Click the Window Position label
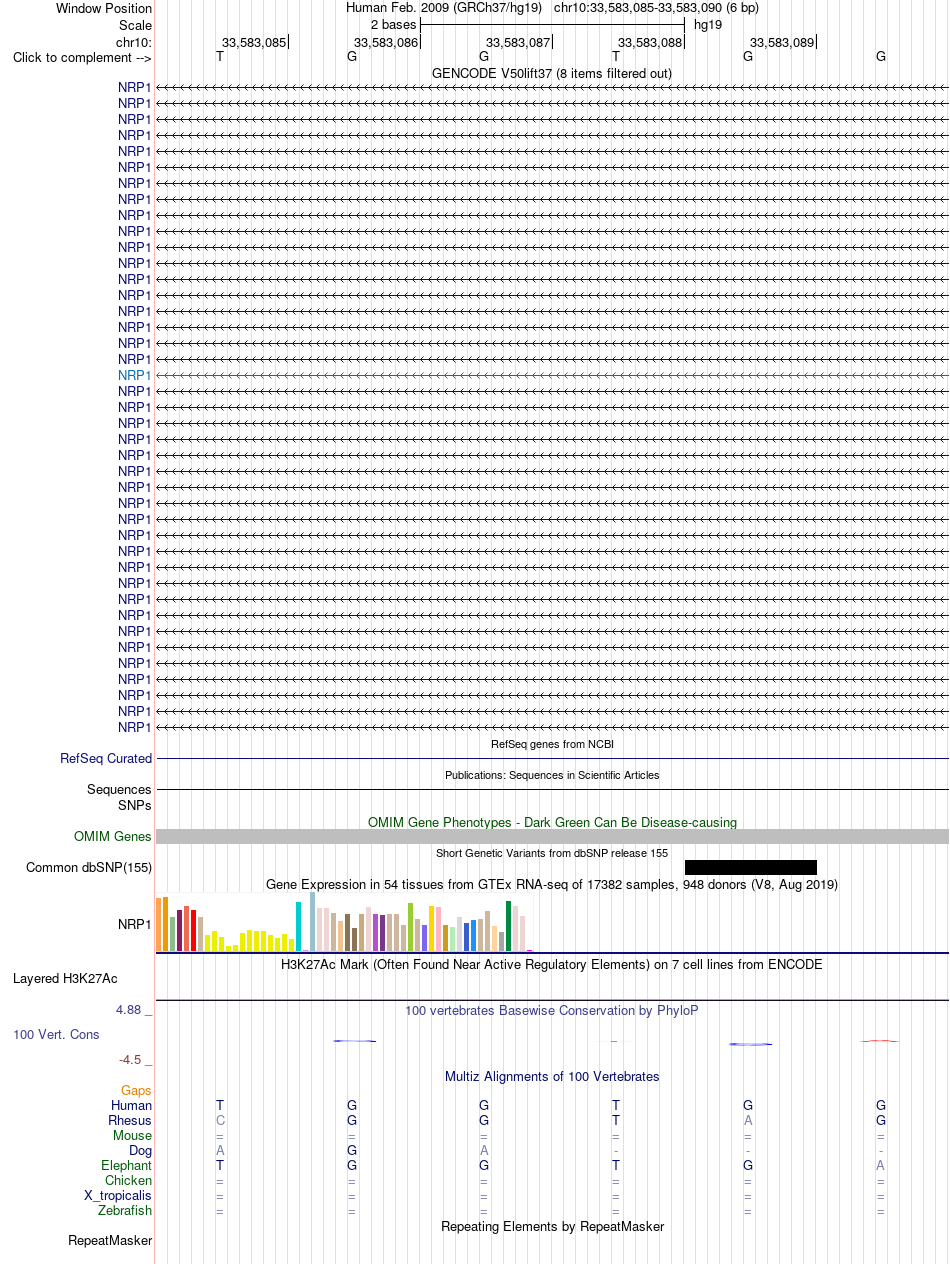The height and width of the screenshot is (1264, 950). point(104,8)
